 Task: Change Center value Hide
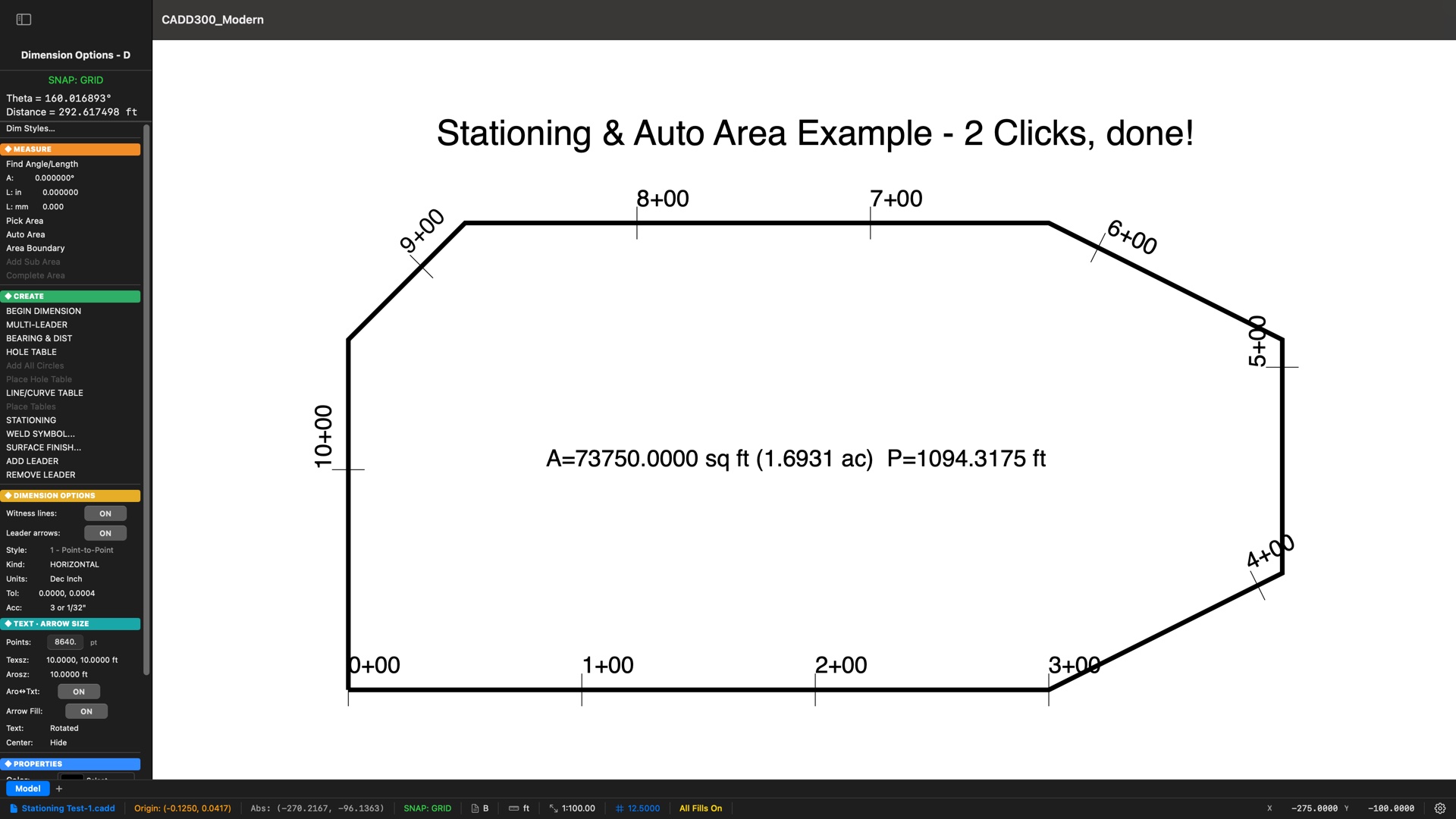click(x=58, y=743)
